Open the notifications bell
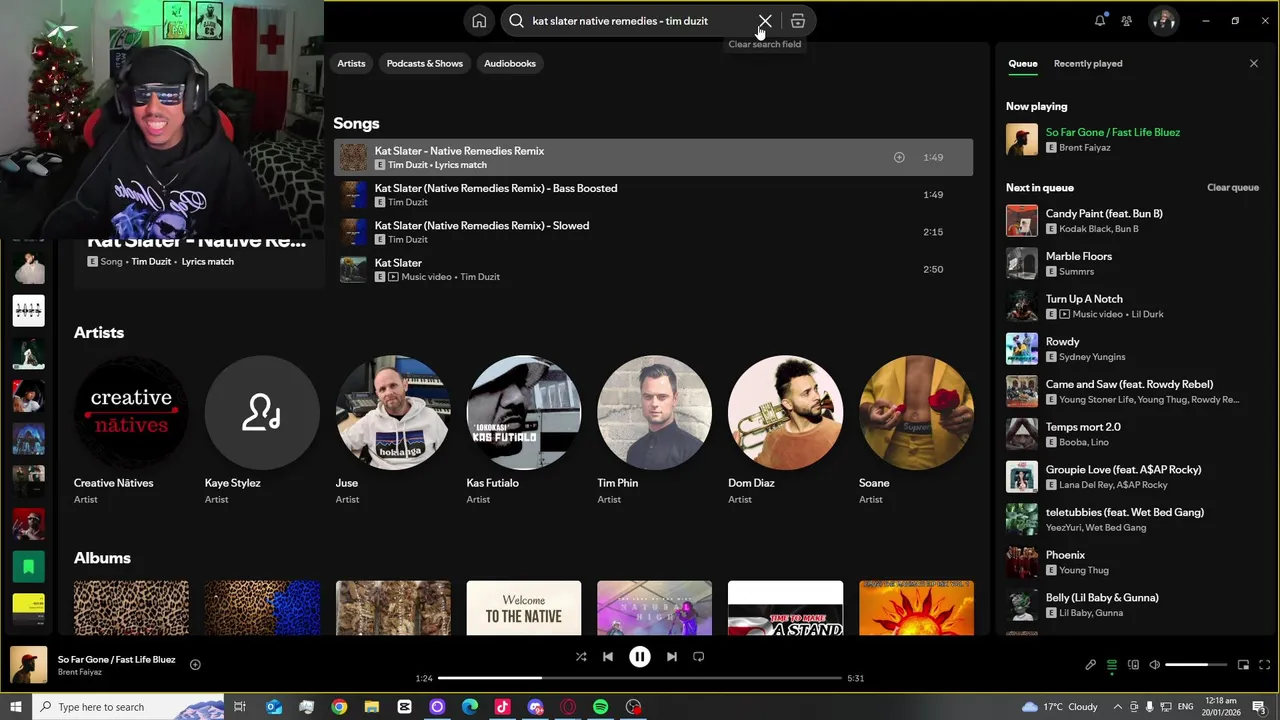The image size is (1280, 720). (x=1100, y=21)
